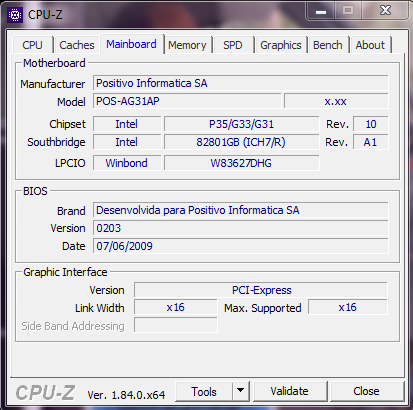Click the Chipset vendor Intel field
Screen dimensions: 413x410
[127, 124]
